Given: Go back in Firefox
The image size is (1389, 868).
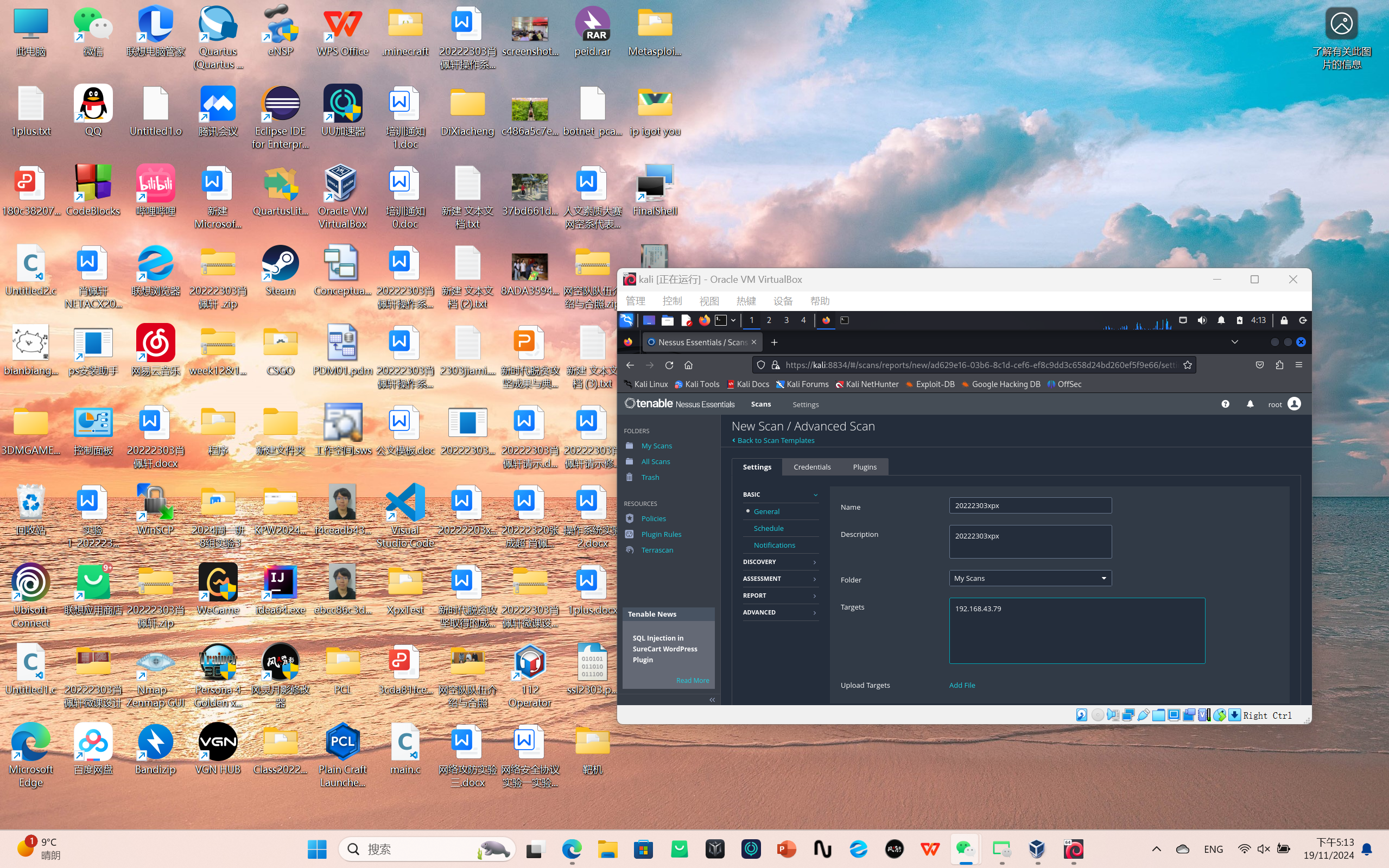Looking at the screenshot, I should coord(630,365).
